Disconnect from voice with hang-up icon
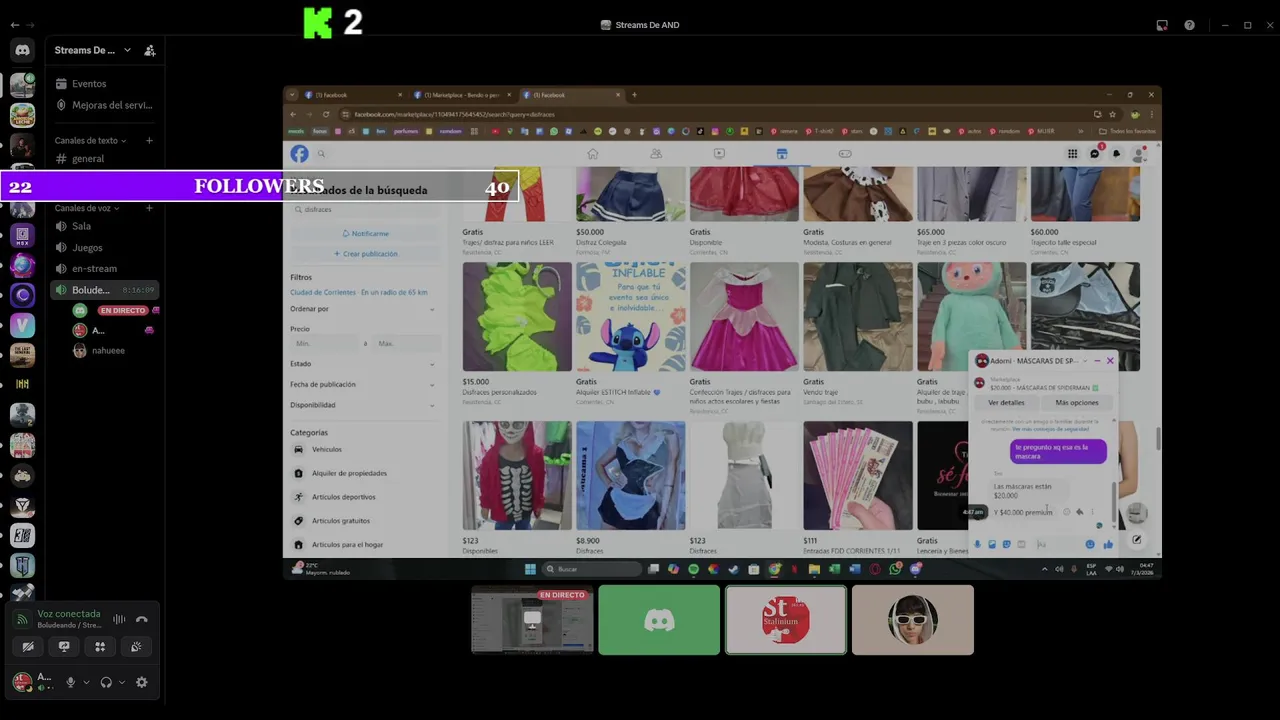The width and height of the screenshot is (1280, 720). [141, 620]
